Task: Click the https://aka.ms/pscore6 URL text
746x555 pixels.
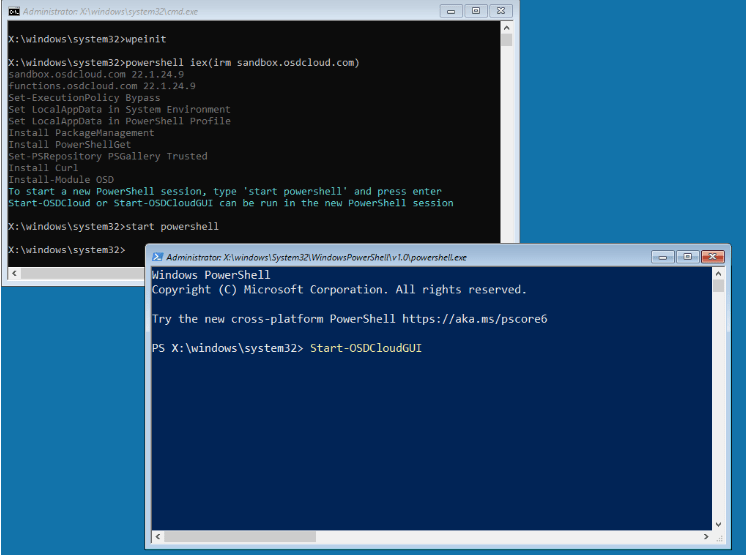Action: [475, 319]
